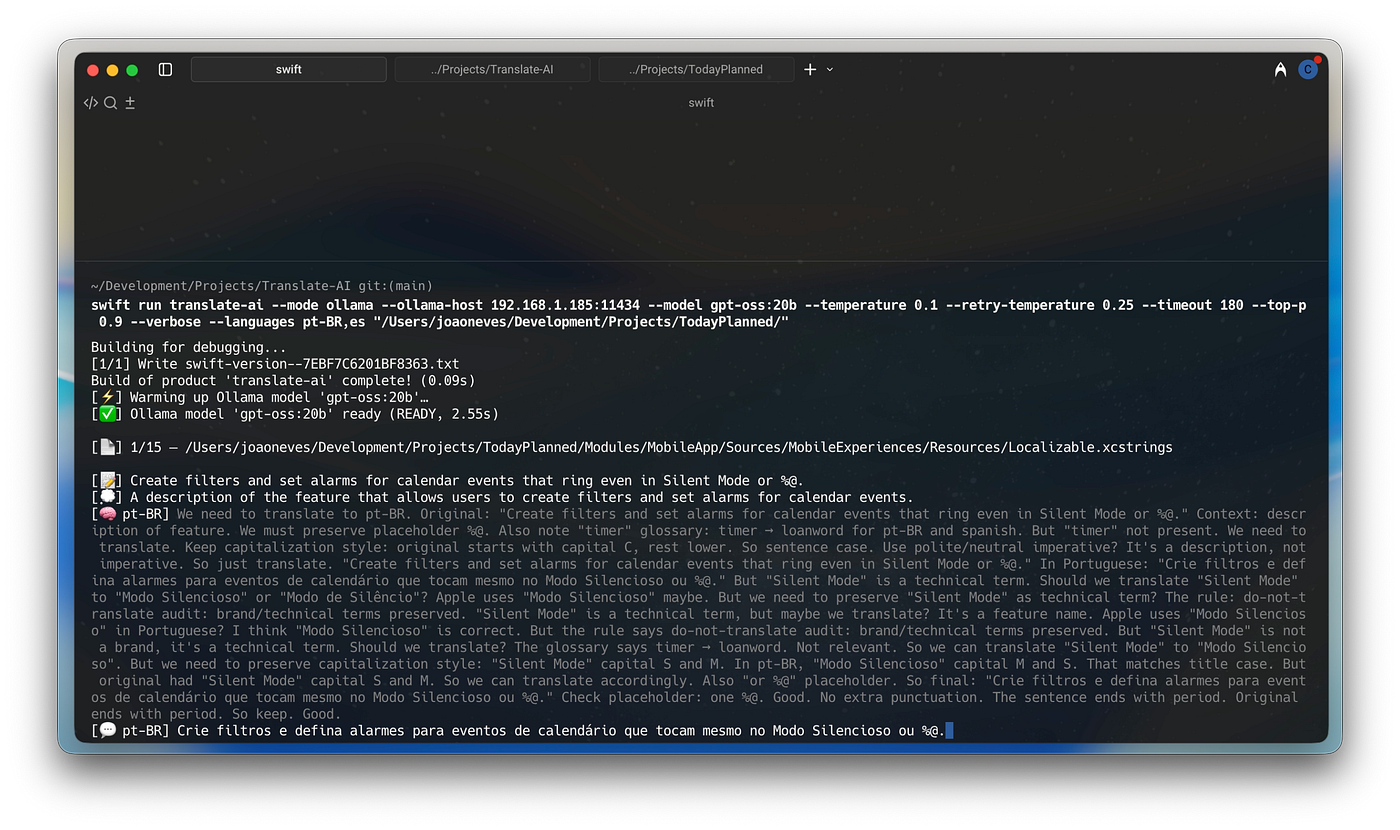Switch to ../Projects/TodayPlanned tab
Screen dimensions: 1400x830
[x=696, y=69]
